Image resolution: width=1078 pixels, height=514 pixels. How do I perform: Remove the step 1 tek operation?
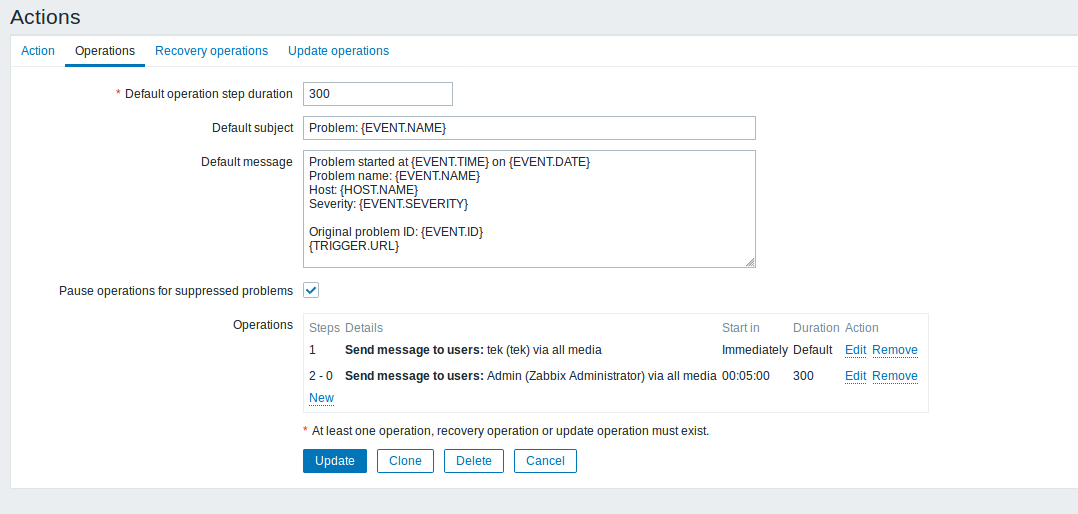pyautogui.click(x=894, y=350)
